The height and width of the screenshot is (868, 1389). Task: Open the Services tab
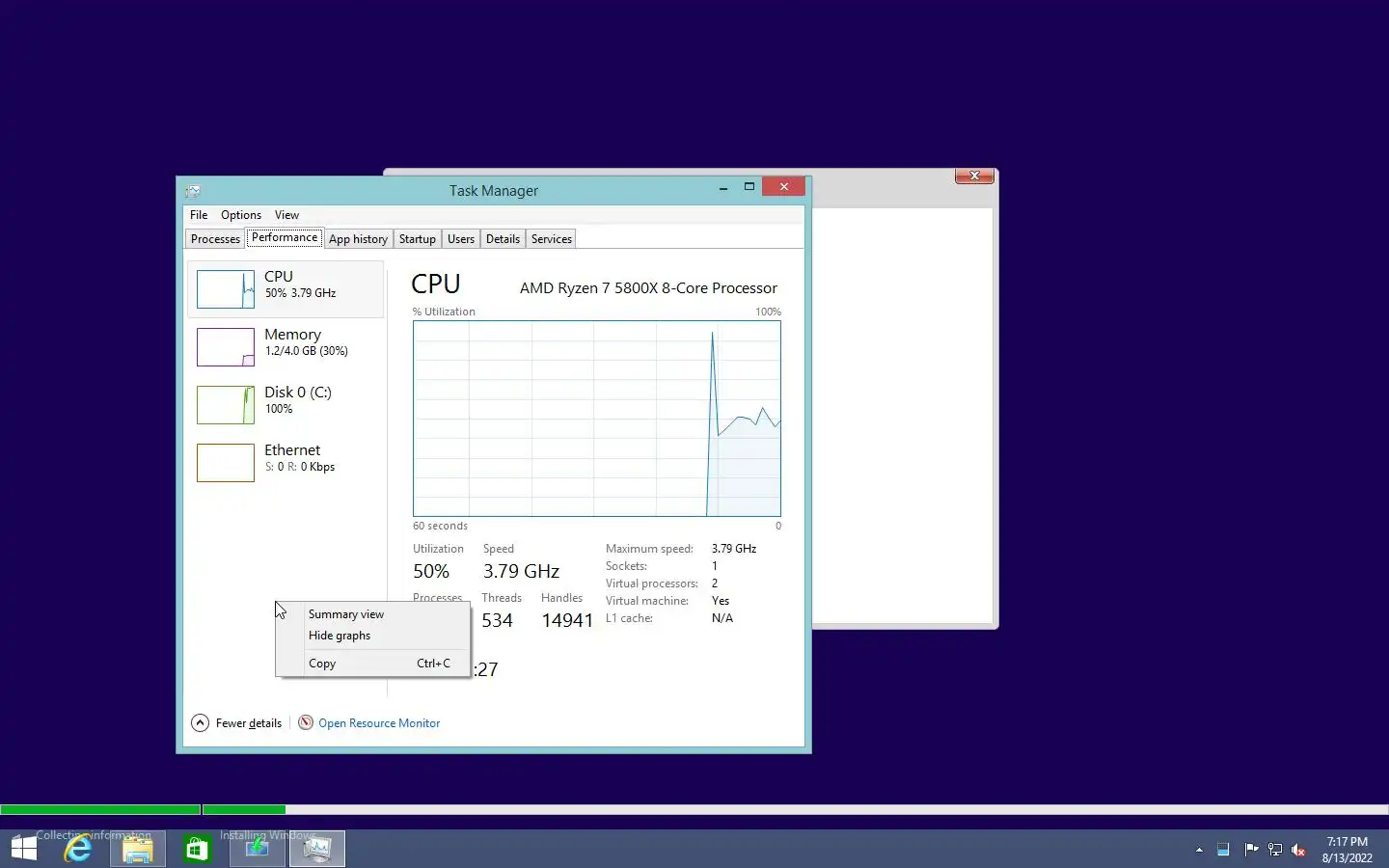[x=552, y=239]
